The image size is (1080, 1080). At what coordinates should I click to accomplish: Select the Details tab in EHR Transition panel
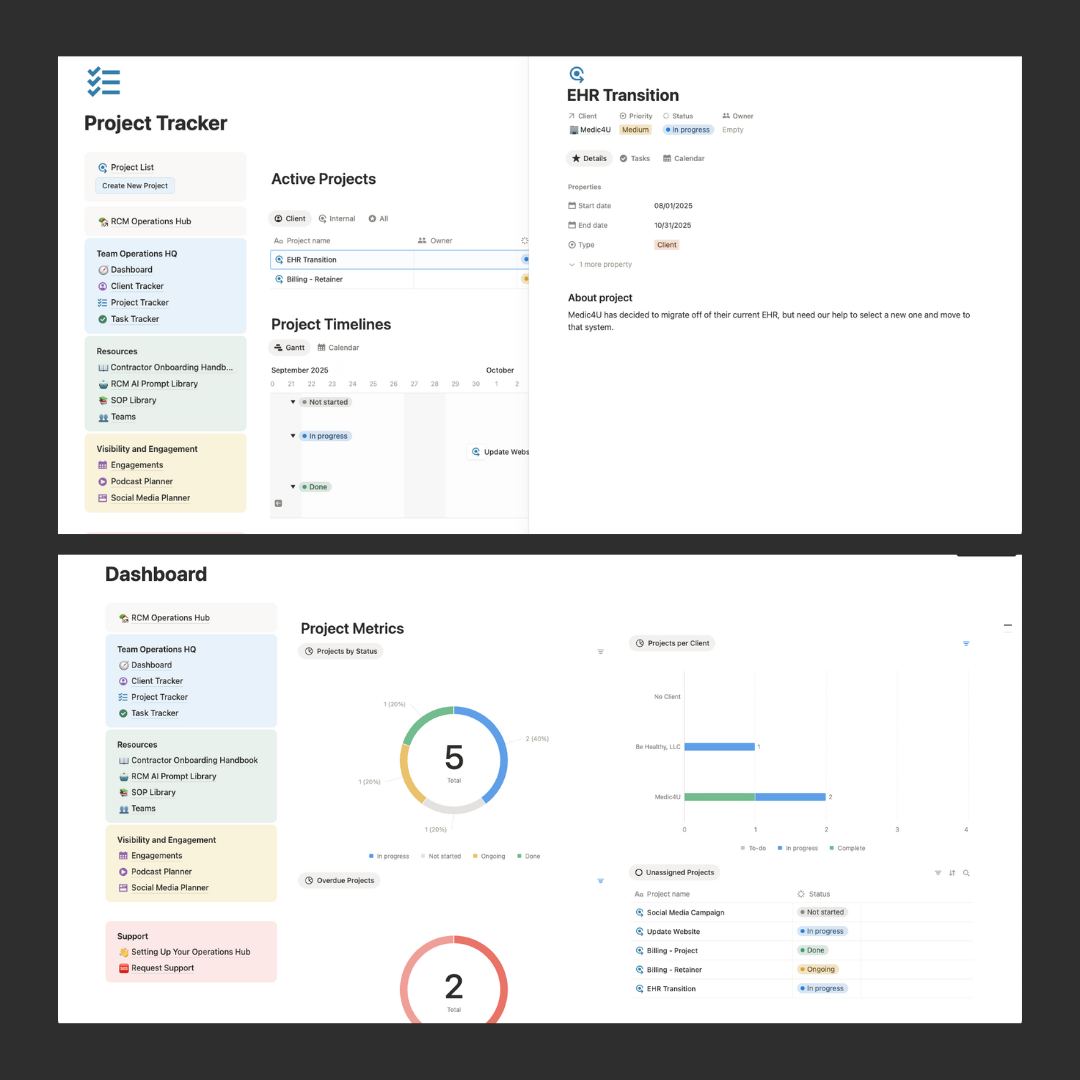pyautogui.click(x=589, y=158)
